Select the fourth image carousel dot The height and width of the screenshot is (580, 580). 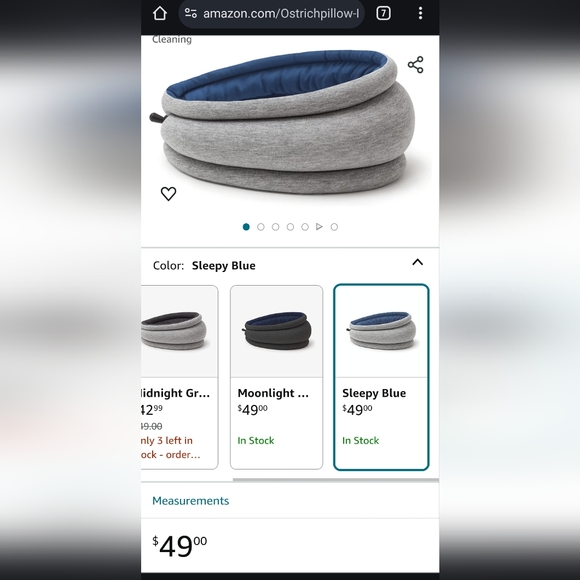[290, 227]
